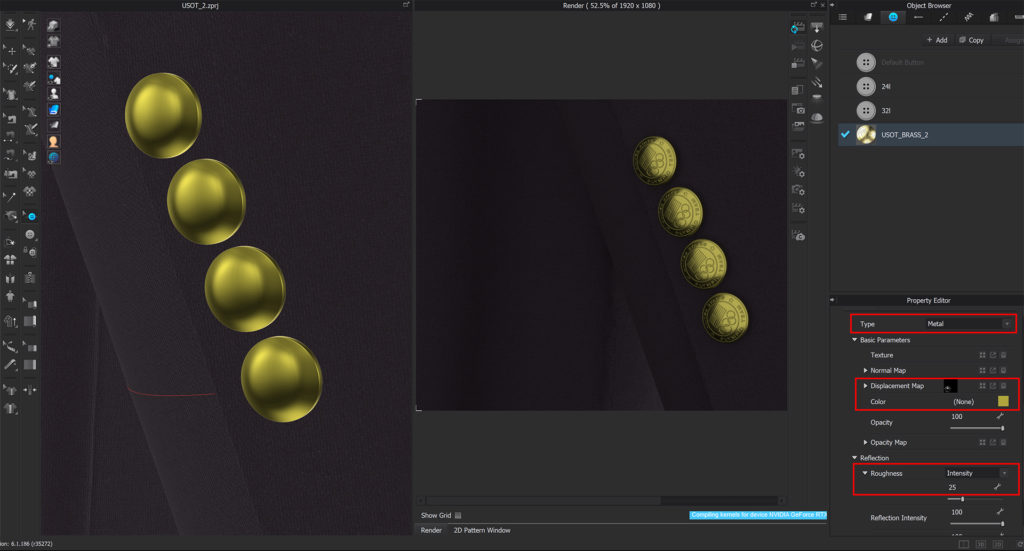Click the Displacement Map row grid icon
The image size is (1024, 551).
[x=982, y=386]
